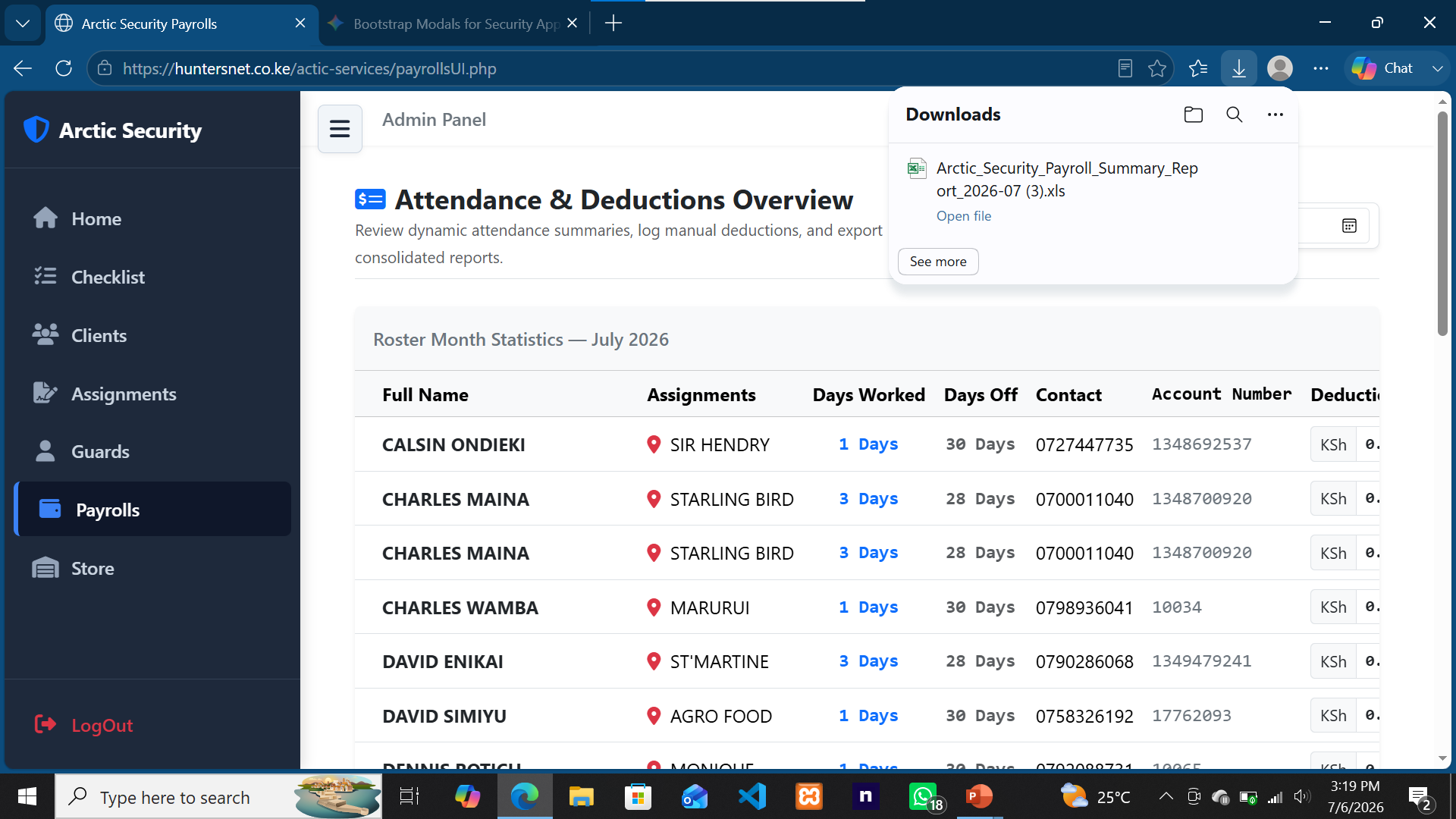The height and width of the screenshot is (819, 1456).
Task: Click the LogOut link
Action: [83, 725]
